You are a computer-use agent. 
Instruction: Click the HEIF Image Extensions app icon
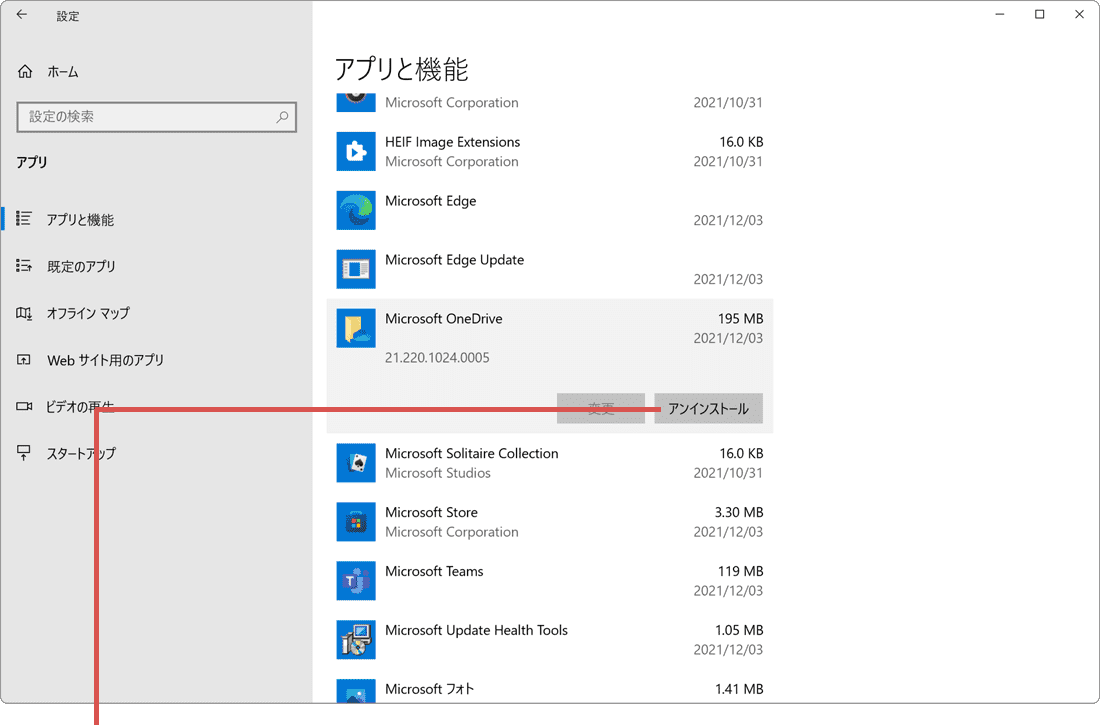356,152
